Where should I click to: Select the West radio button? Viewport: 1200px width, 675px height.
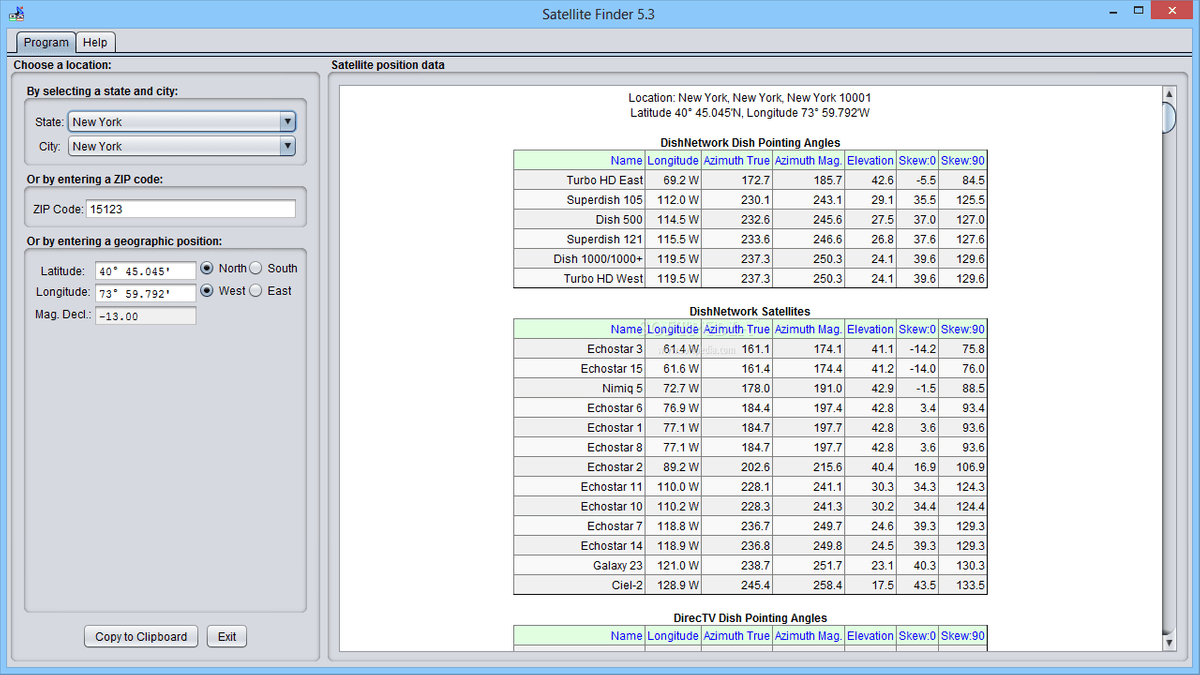coord(209,290)
